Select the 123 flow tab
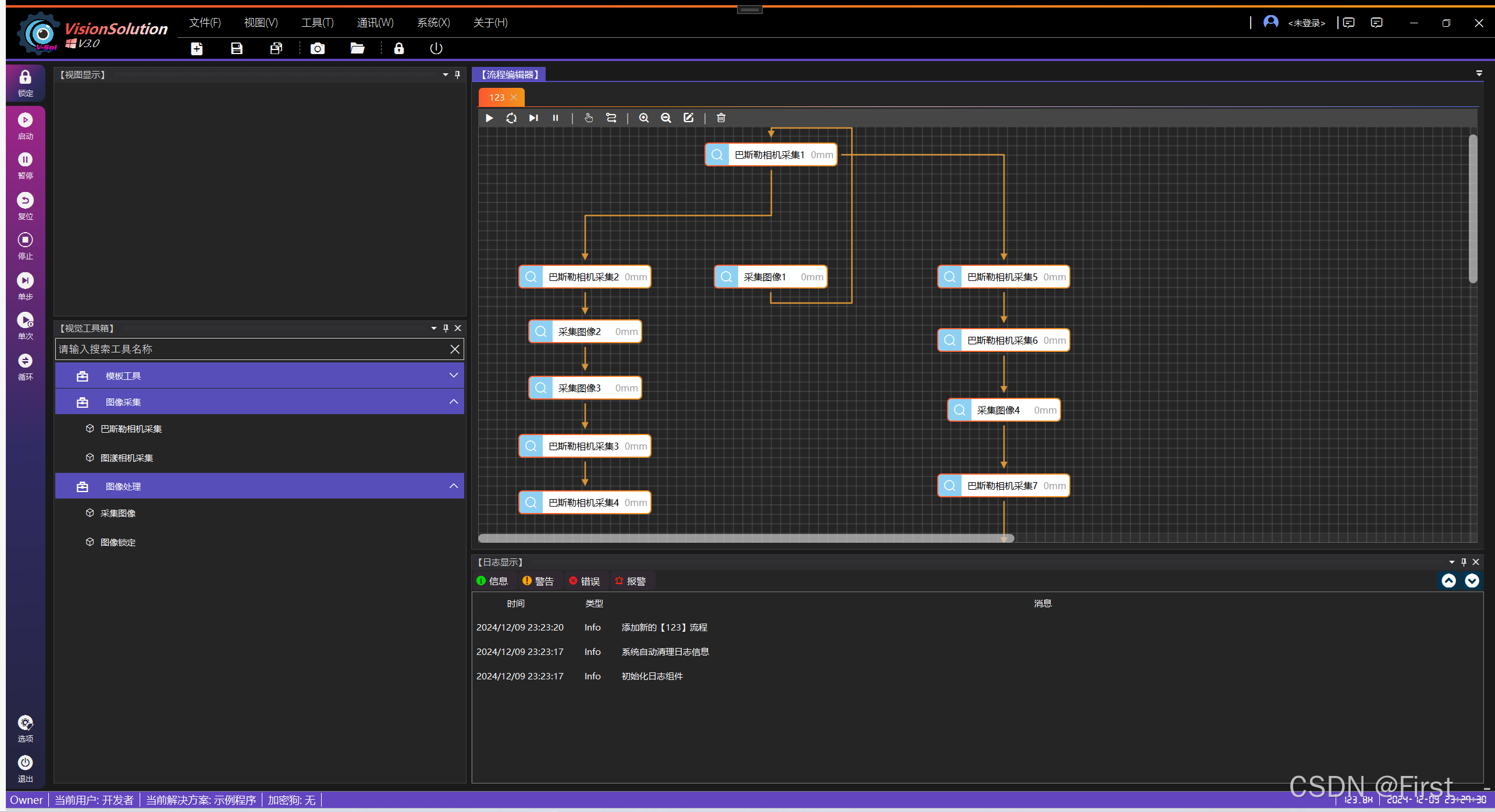Viewport: 1495px width, 812px height. click(x=496, y=97)
